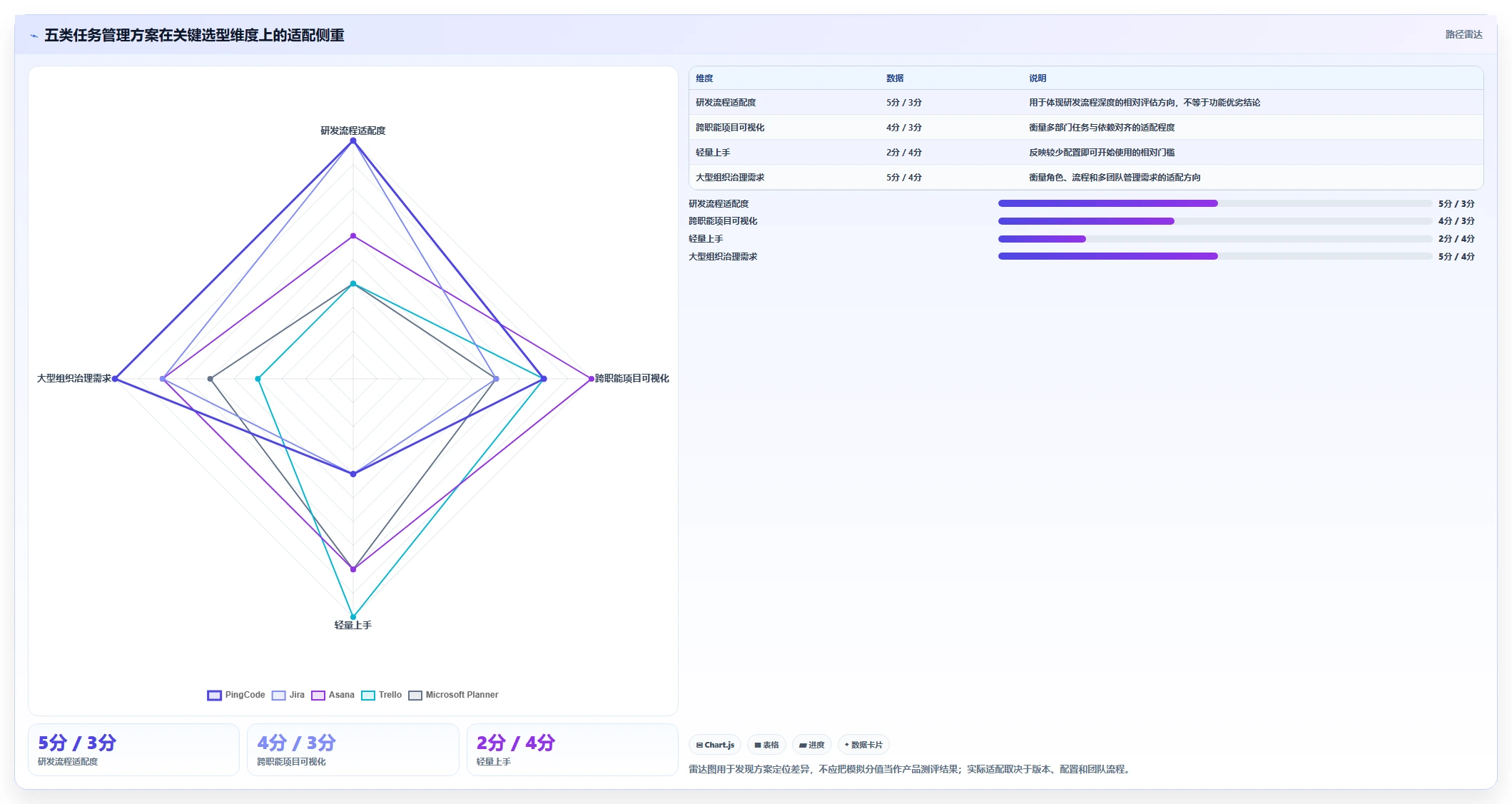
Task: Select the 跨职能项目可视化 table row cell
Action: [x=730, y=128]
